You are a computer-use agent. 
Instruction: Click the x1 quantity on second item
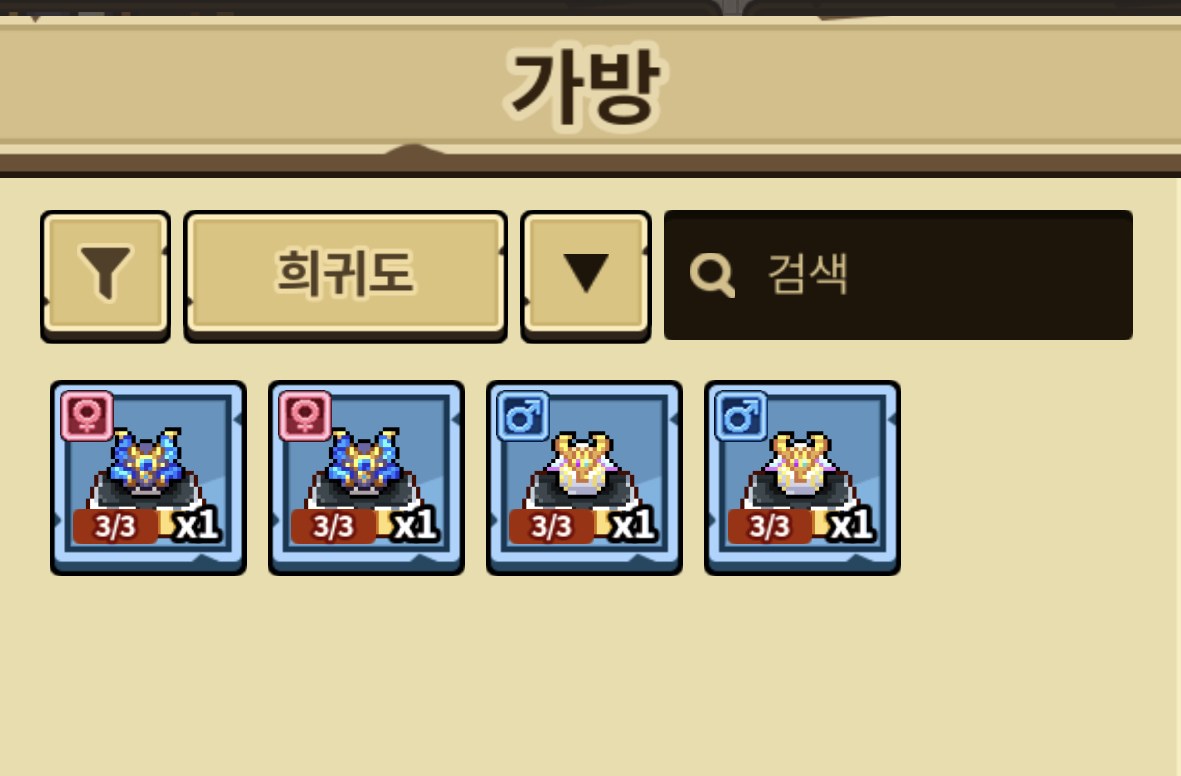[415, 524]
